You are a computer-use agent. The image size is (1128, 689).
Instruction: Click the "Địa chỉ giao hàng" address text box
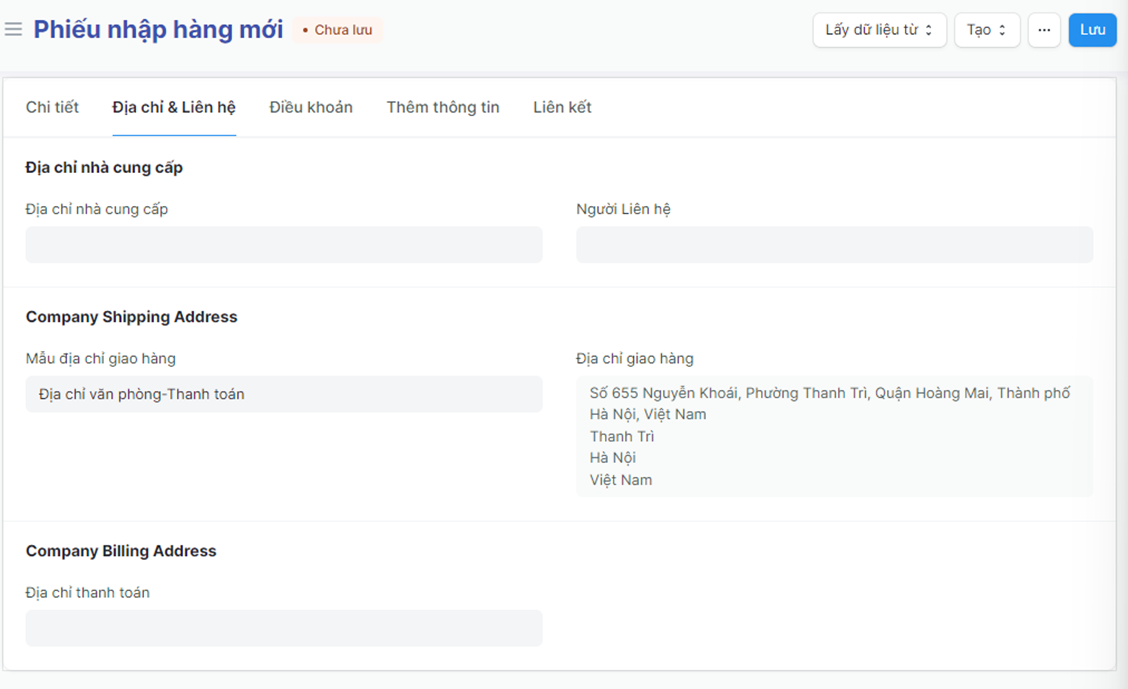[834, 436]
